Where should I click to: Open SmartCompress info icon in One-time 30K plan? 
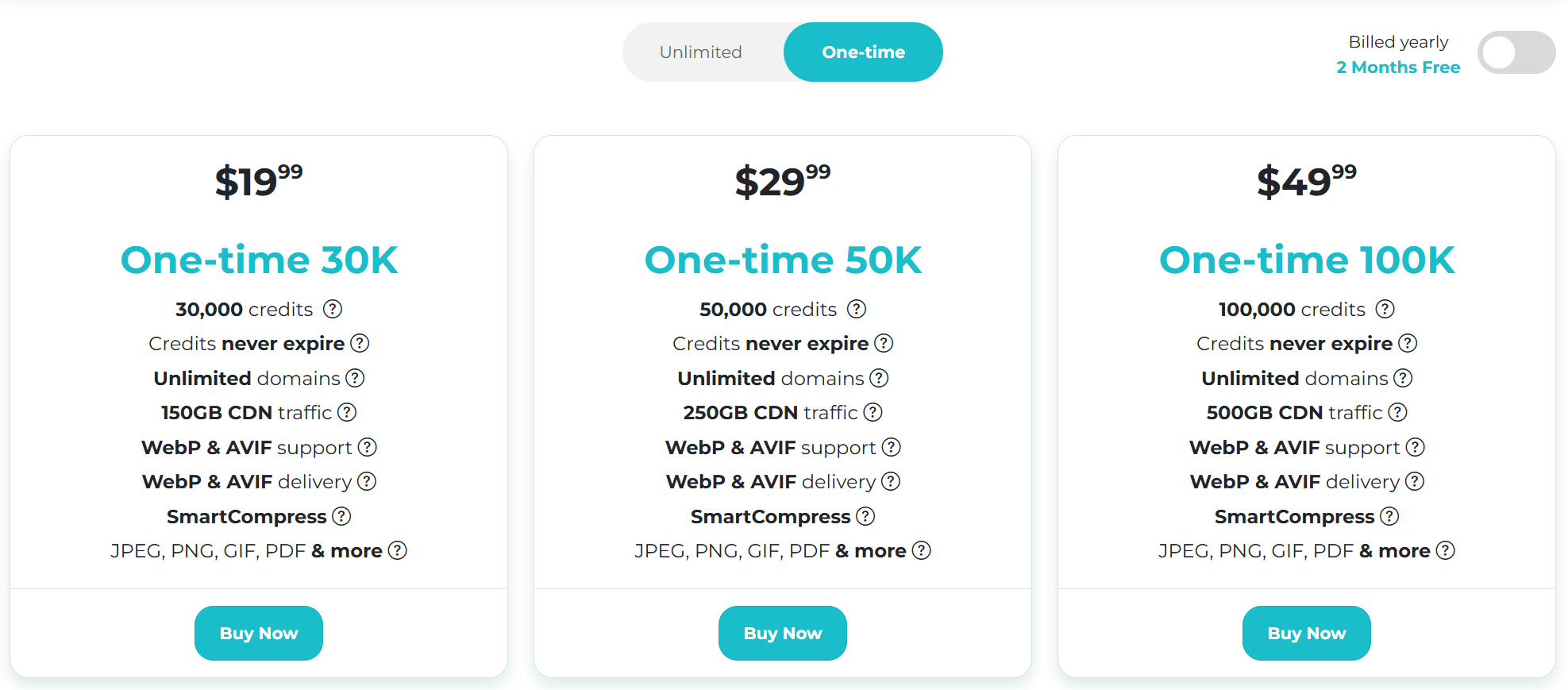(341, 516)
